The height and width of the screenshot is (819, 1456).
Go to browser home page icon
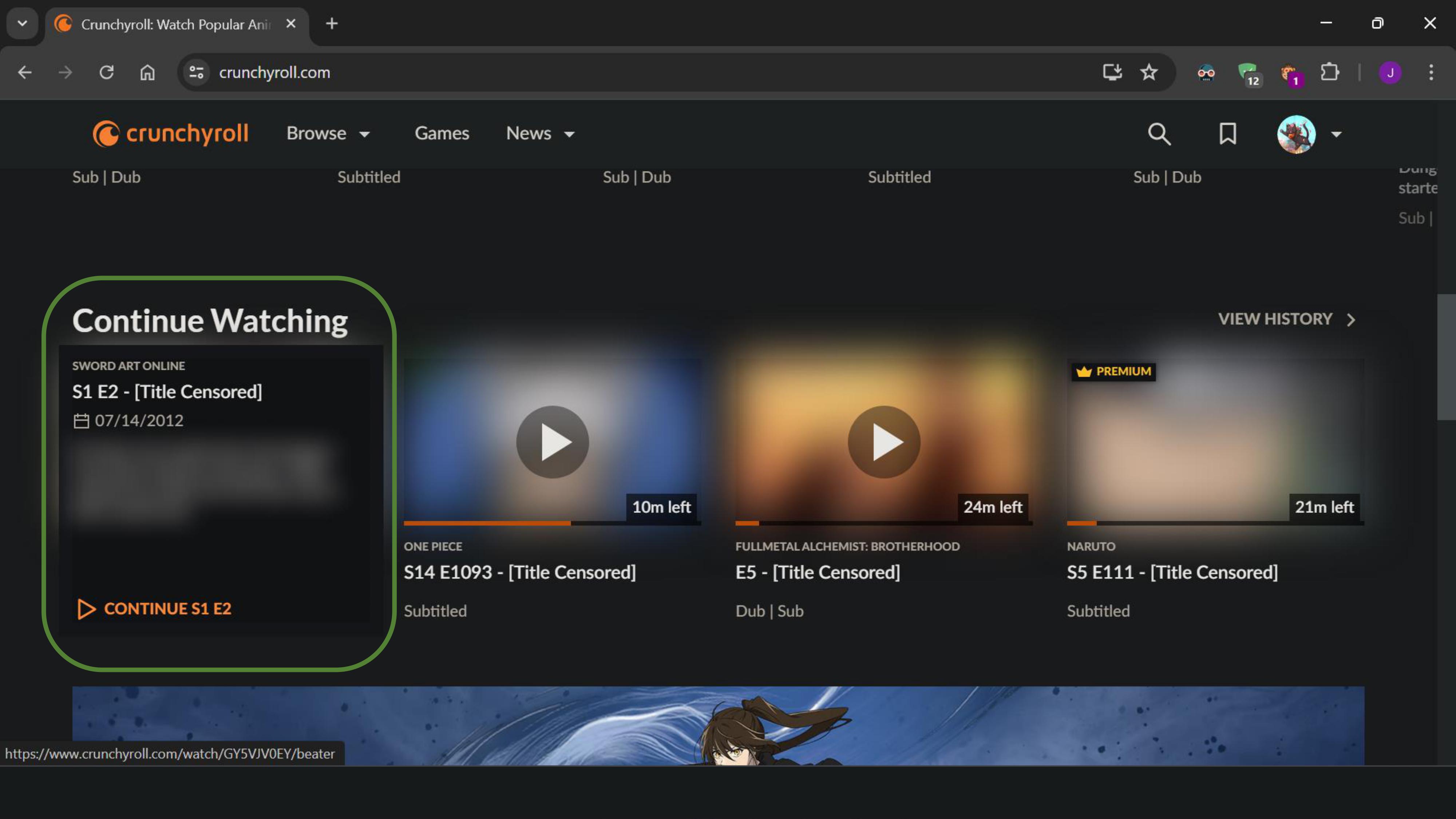click(147, 72)
